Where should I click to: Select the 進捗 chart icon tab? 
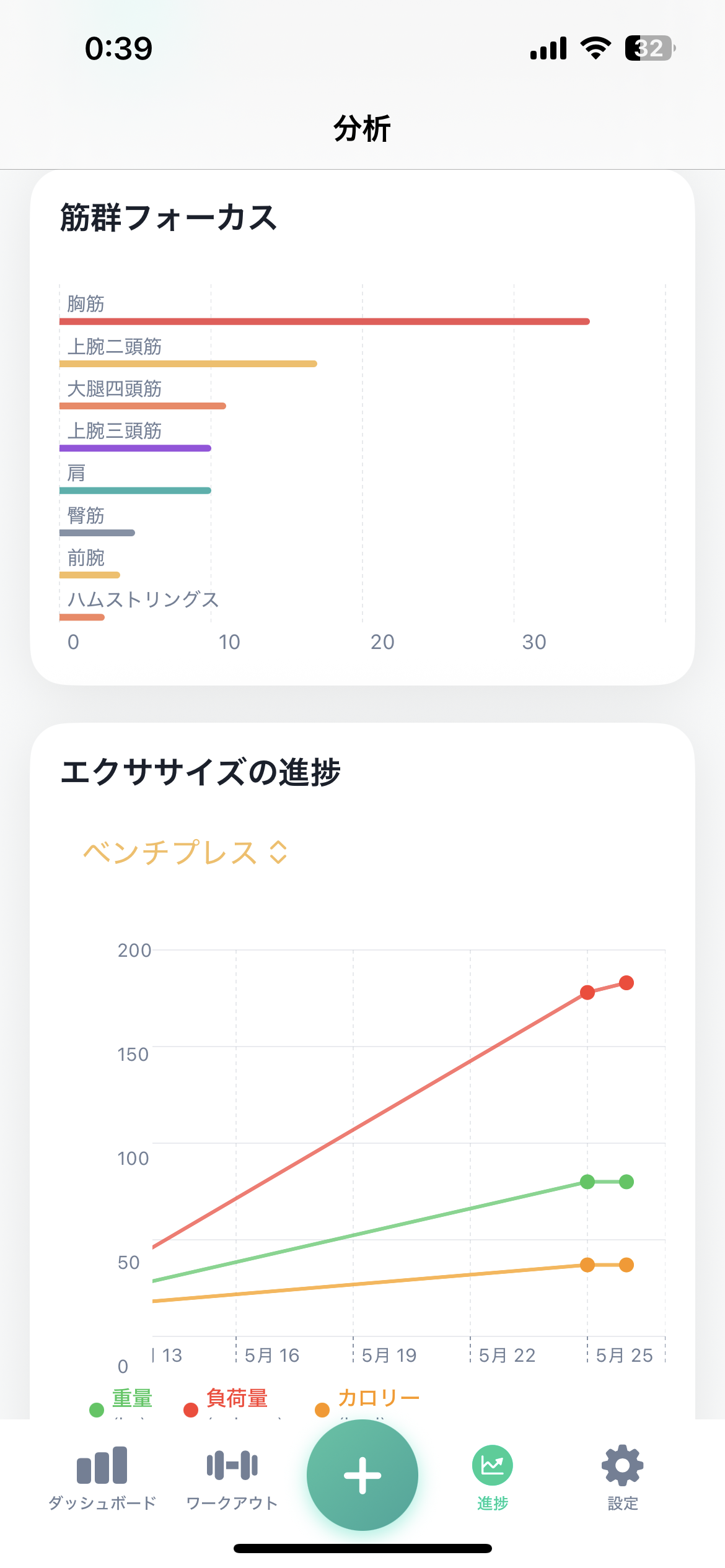tap(492, 1466)
